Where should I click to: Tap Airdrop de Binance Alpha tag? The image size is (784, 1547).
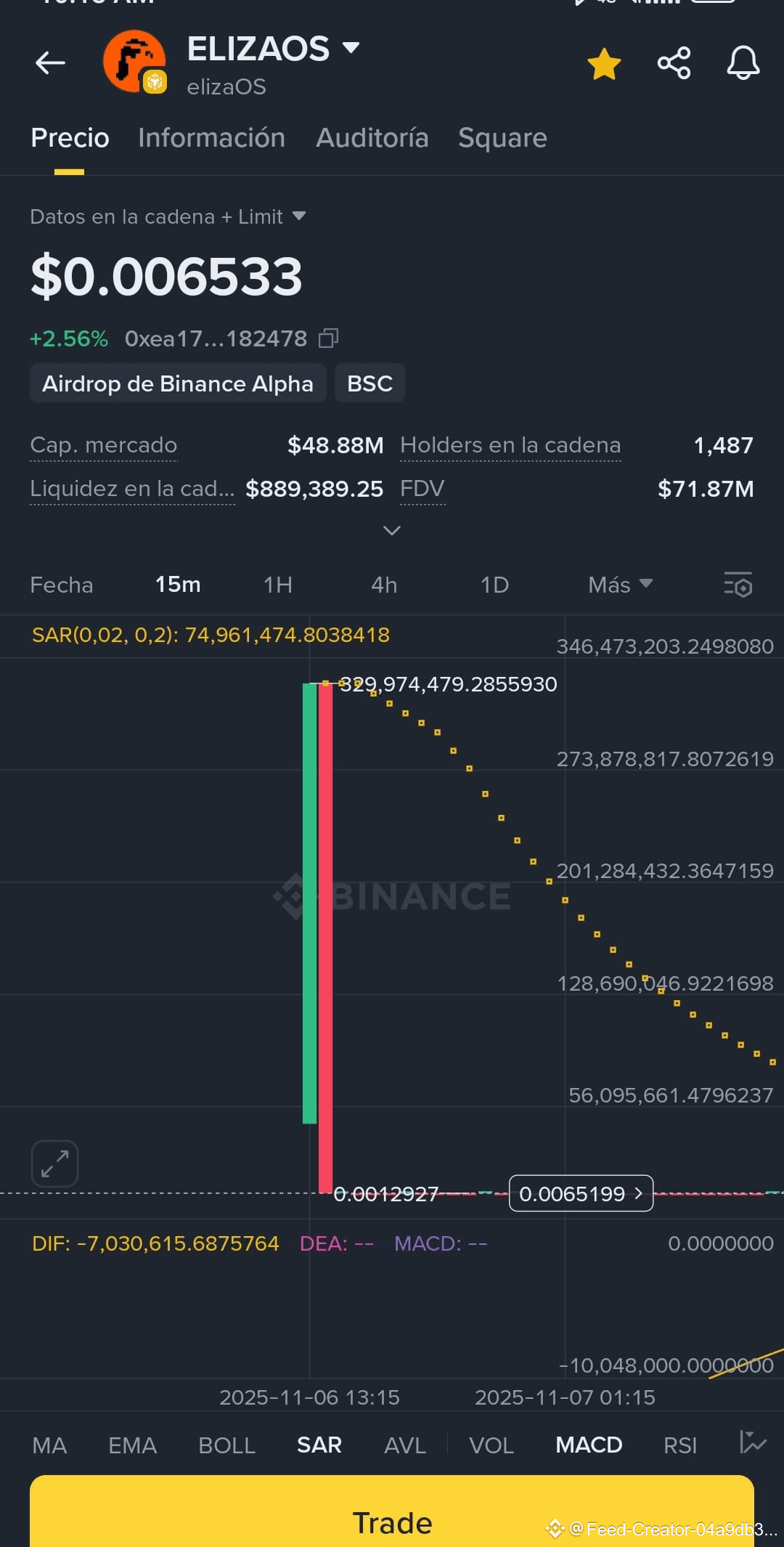tap(178, 383)
